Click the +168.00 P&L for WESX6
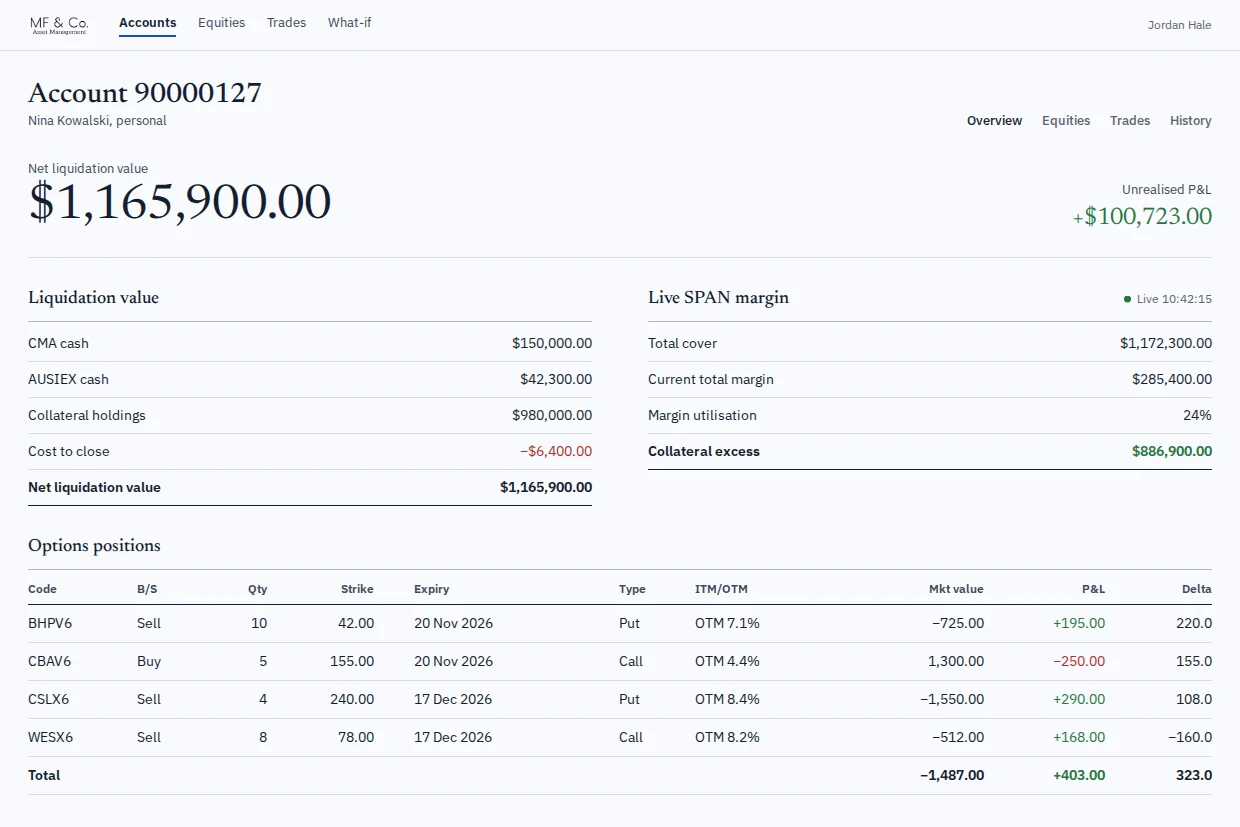The image size is (1240, 827). point(1079,737)
